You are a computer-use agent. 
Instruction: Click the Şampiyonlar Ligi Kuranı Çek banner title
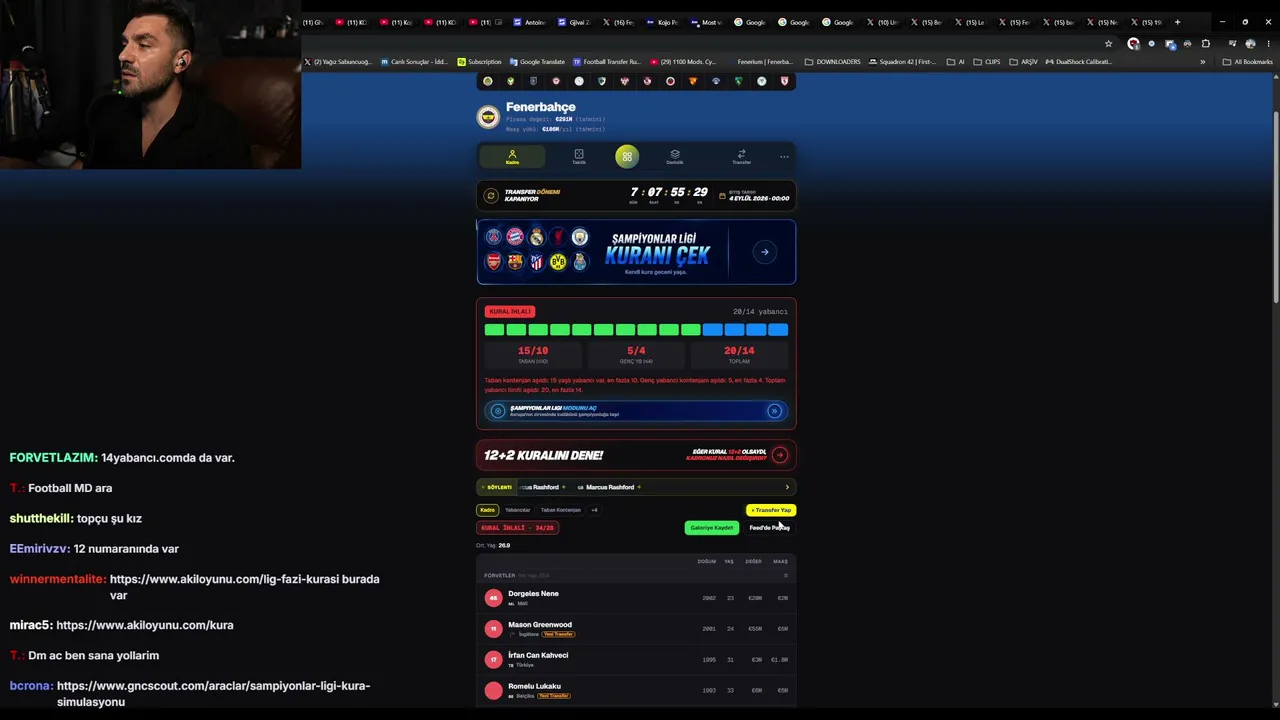tap(657, 250)
